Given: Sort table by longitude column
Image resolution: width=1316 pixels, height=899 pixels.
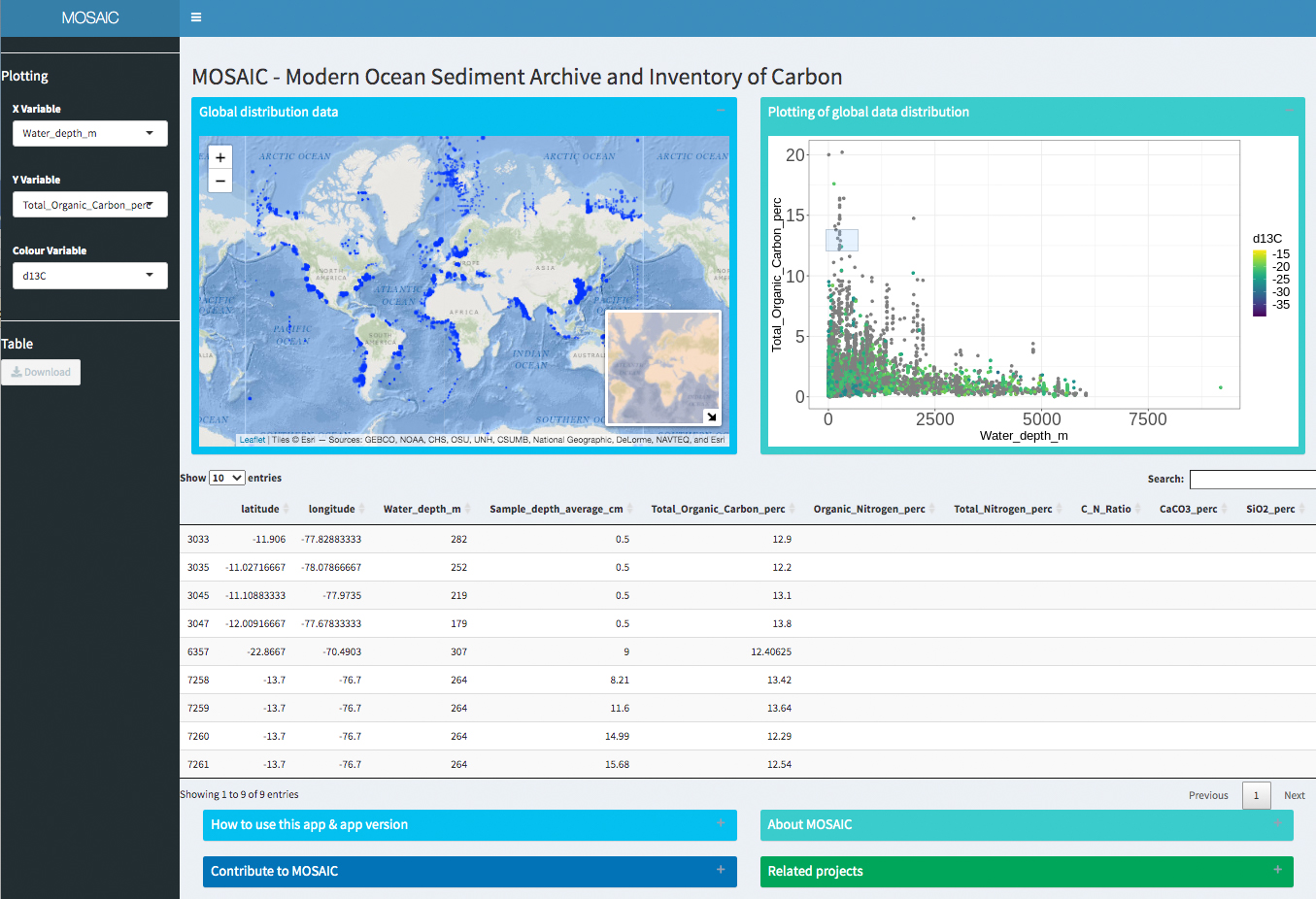Looking at the screenshot, I should [x=332, y=509].
